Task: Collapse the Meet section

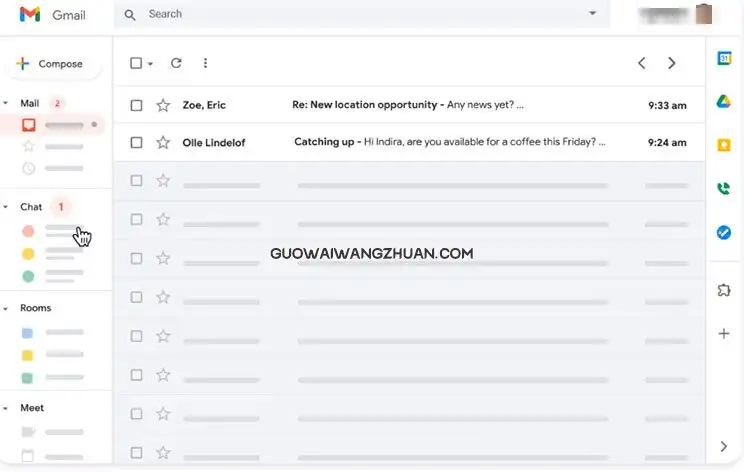Action: tap(6, 408)
